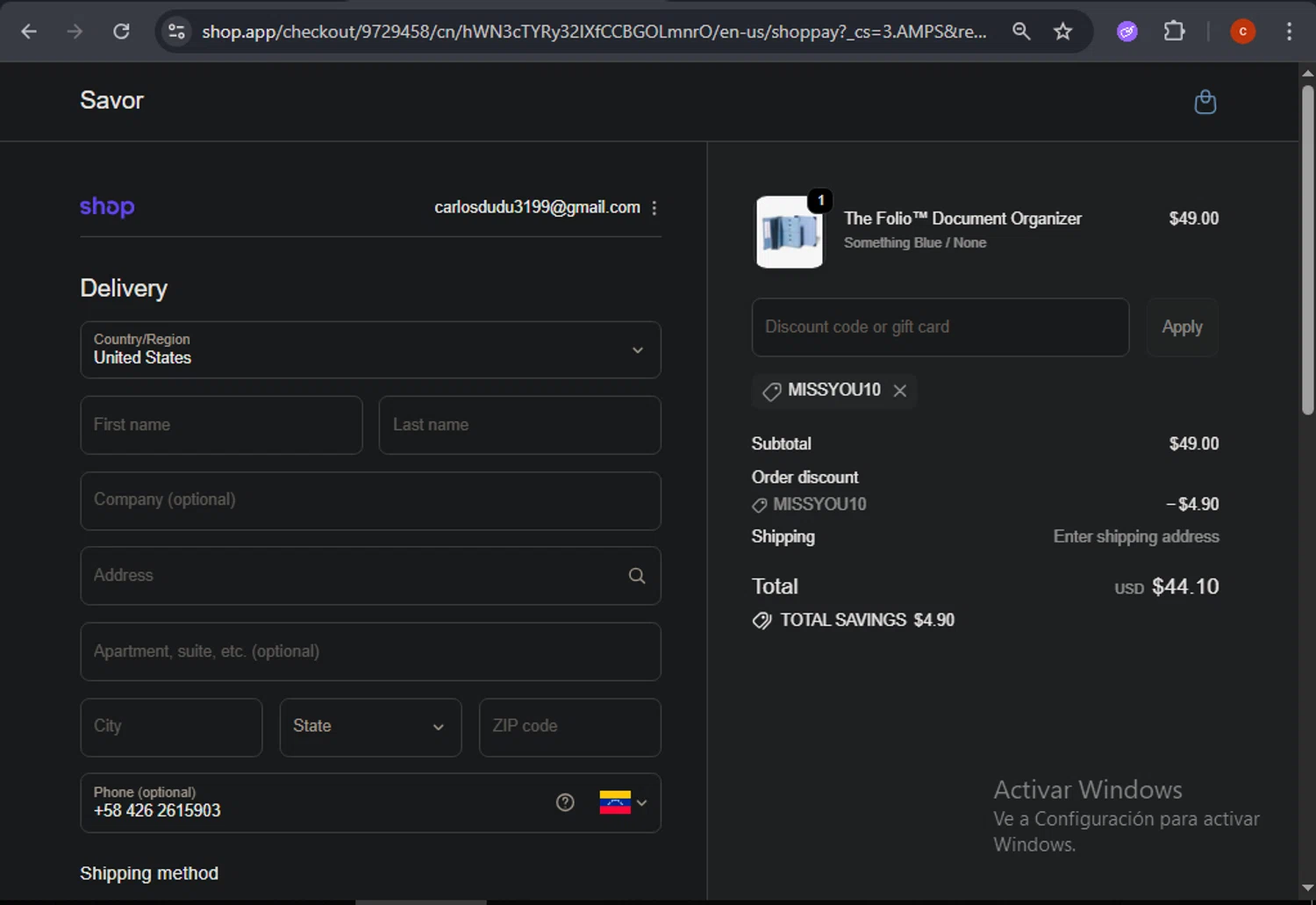Click the Shop logo

click(107, 206)
